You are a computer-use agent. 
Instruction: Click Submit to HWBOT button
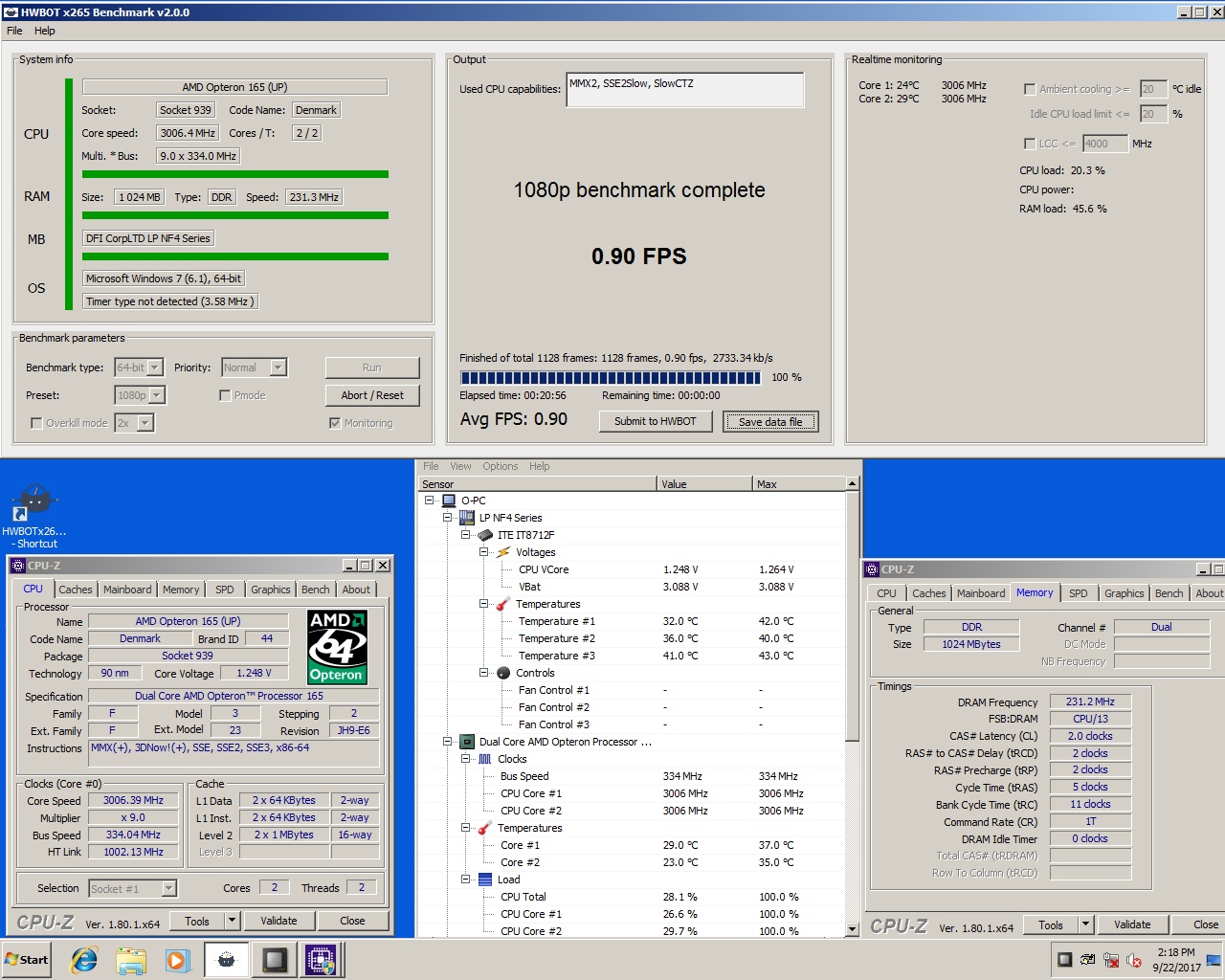[x=656, y=421]
